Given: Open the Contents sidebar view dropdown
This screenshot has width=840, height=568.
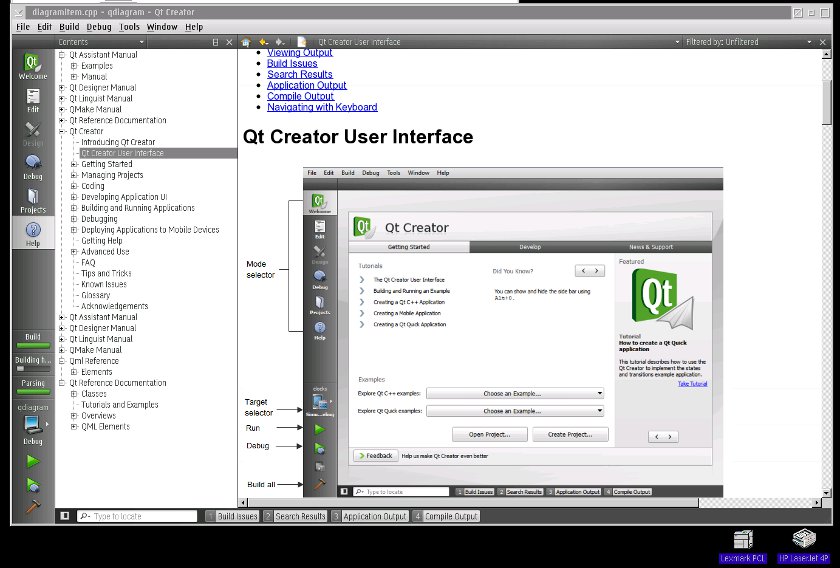Looking at the screenshot, I should click(101, 42).
